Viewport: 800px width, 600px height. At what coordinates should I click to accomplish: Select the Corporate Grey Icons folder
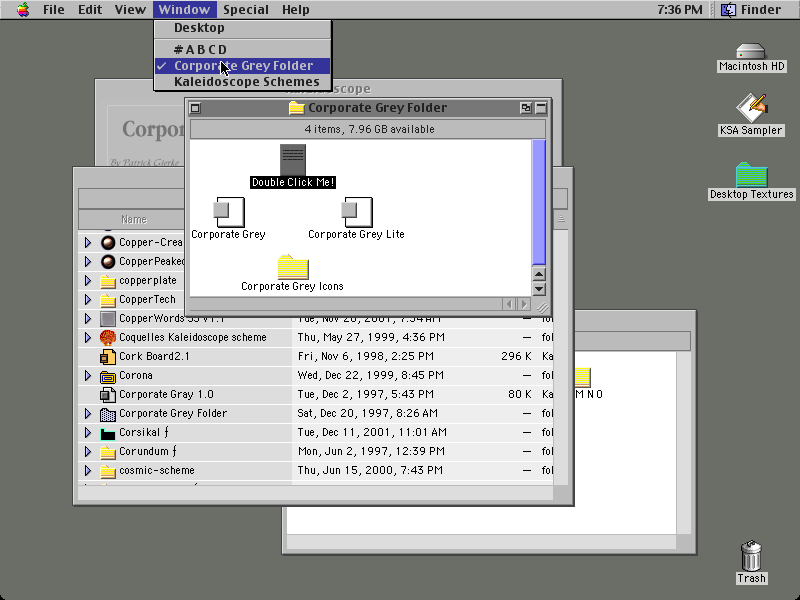(x=293, y=267)
